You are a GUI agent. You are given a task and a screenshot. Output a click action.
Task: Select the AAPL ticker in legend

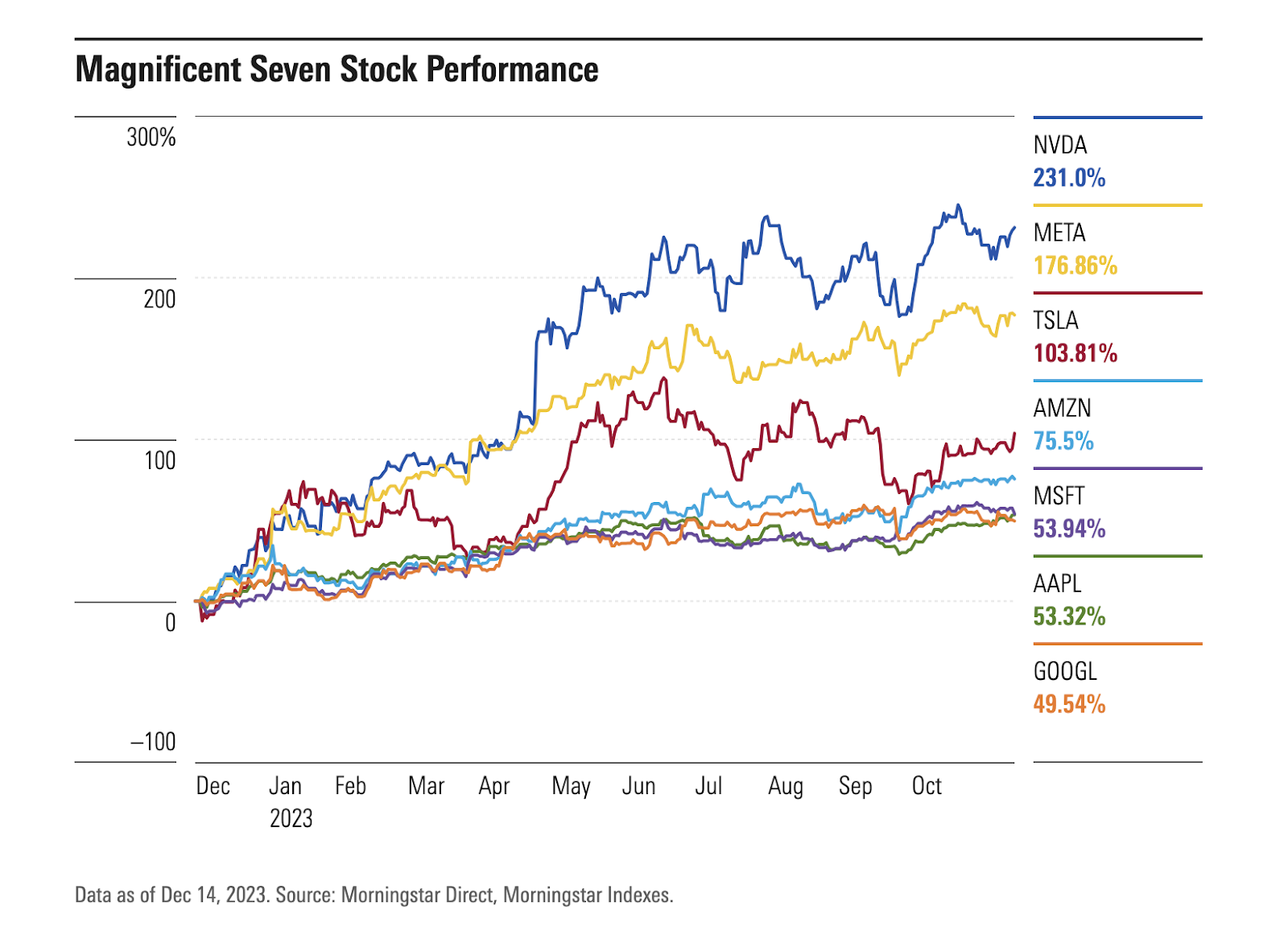[x=1057, y=583]
